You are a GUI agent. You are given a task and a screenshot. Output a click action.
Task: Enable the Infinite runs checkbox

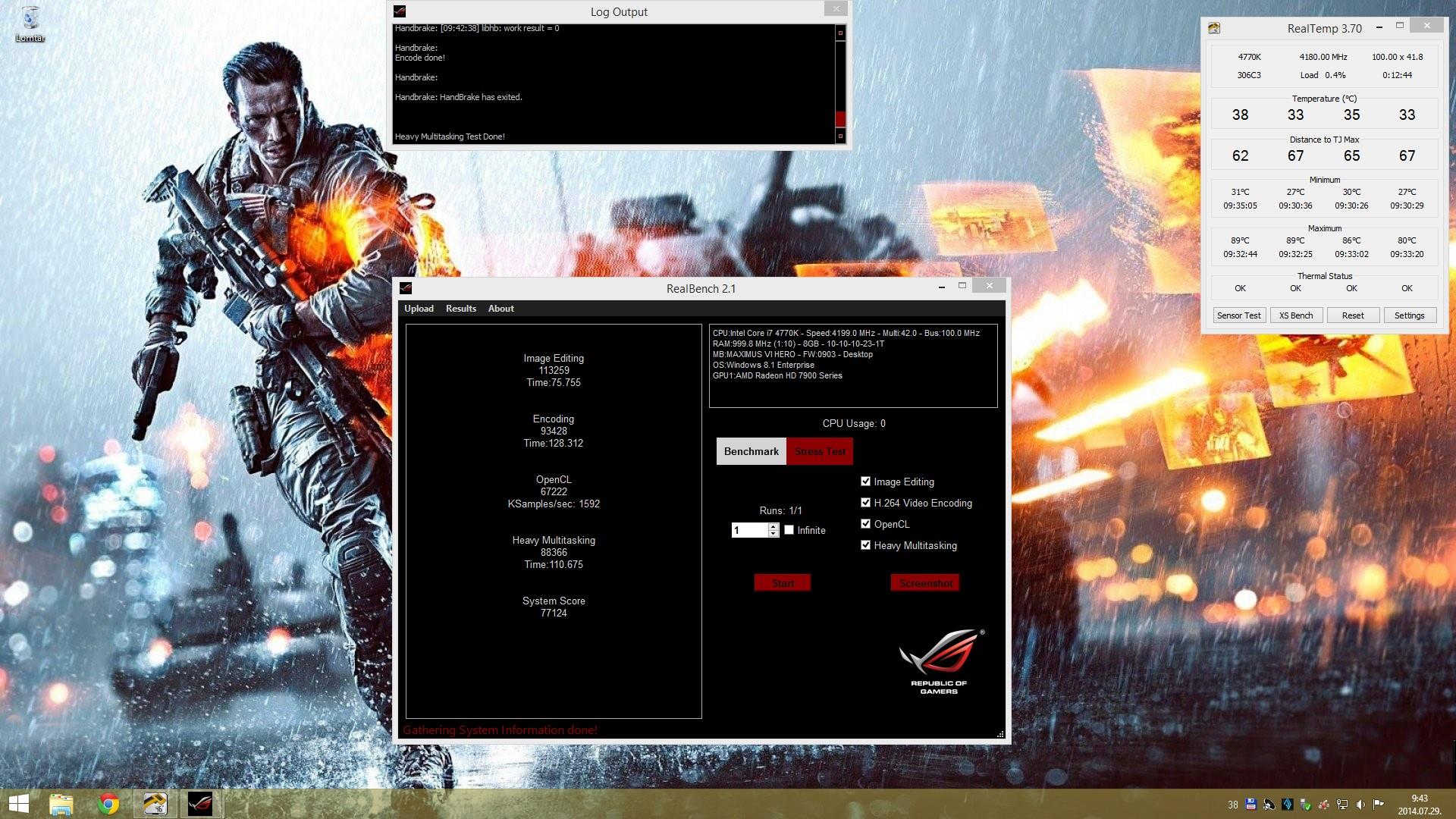789,530
